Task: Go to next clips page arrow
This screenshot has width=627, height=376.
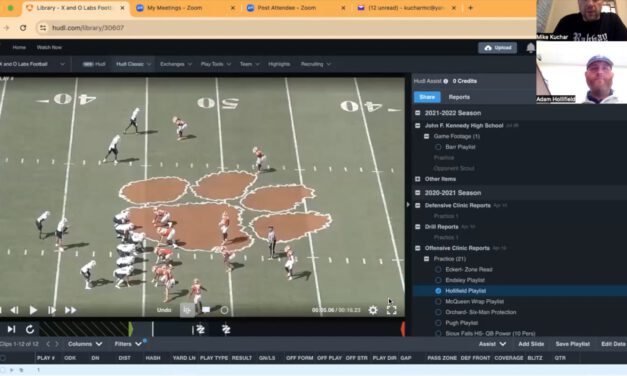Action: coord(57,344)
